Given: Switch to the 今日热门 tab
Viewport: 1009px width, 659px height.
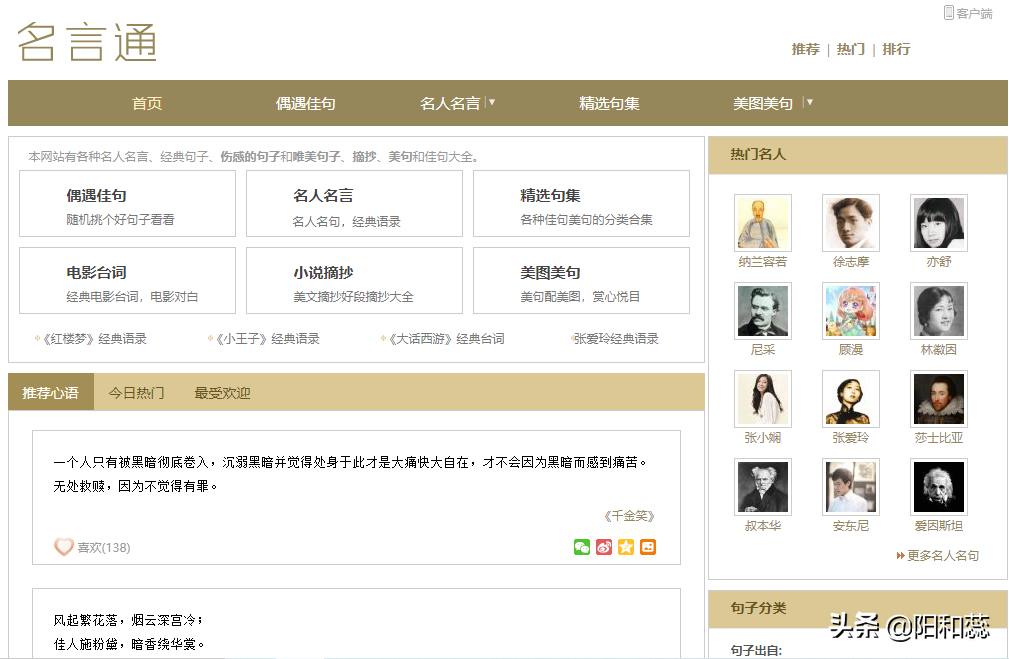Looking at the screenshot, I should click(136, 392).
